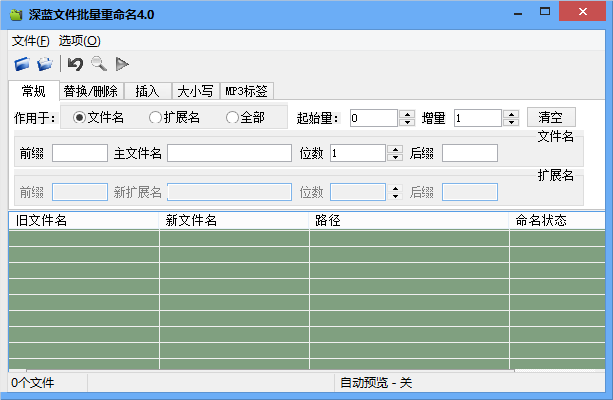Screen dimensions: 613x400
Task: Increase the 增量 value with up arrow
Action: click(x=511, y=114)
